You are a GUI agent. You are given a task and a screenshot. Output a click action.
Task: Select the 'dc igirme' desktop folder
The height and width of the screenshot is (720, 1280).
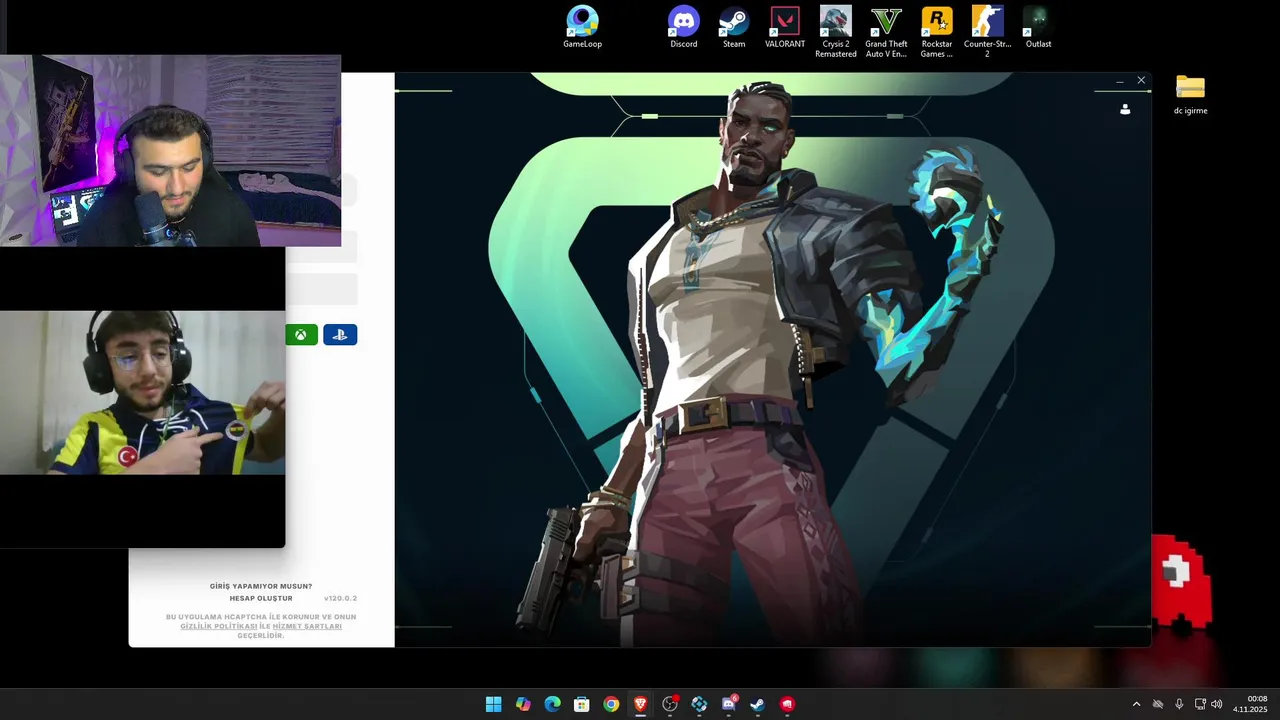tap(1190, 95)
